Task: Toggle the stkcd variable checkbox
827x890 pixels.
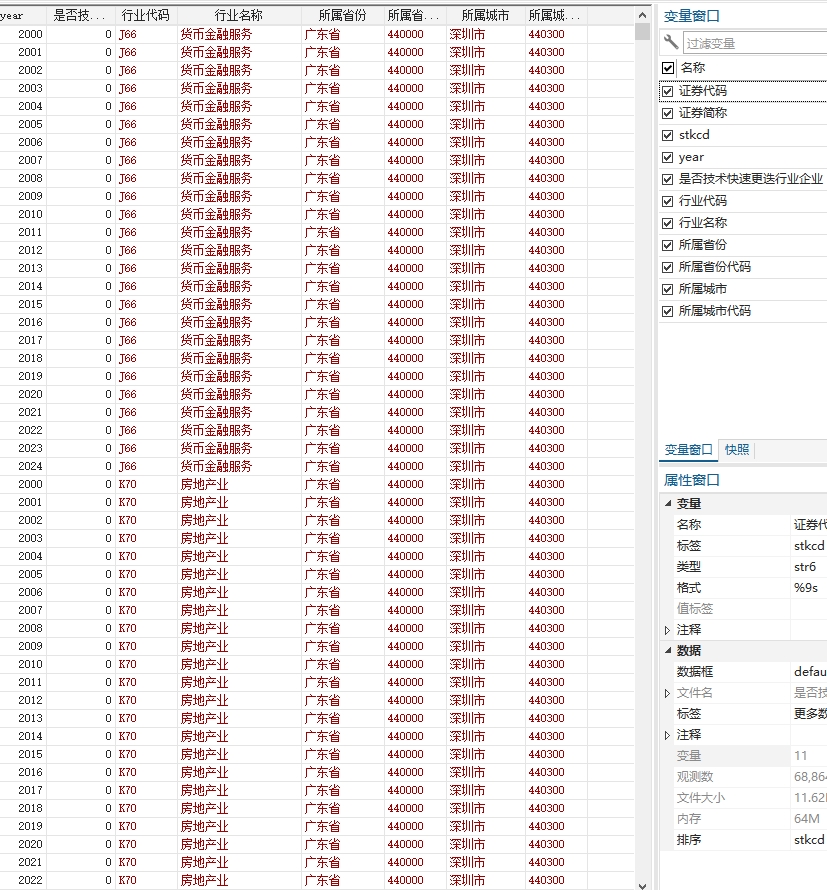Action: tap(668, 135)
